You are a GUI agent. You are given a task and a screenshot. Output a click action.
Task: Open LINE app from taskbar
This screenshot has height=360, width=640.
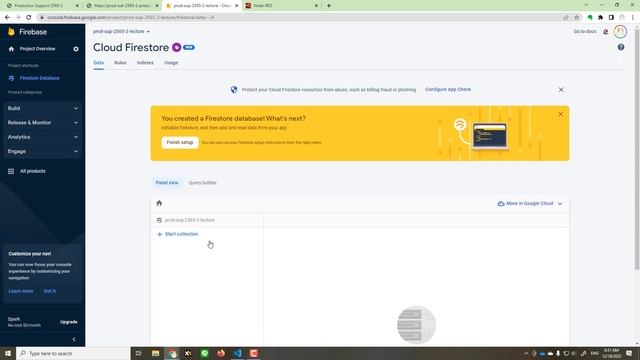point(204,353)
